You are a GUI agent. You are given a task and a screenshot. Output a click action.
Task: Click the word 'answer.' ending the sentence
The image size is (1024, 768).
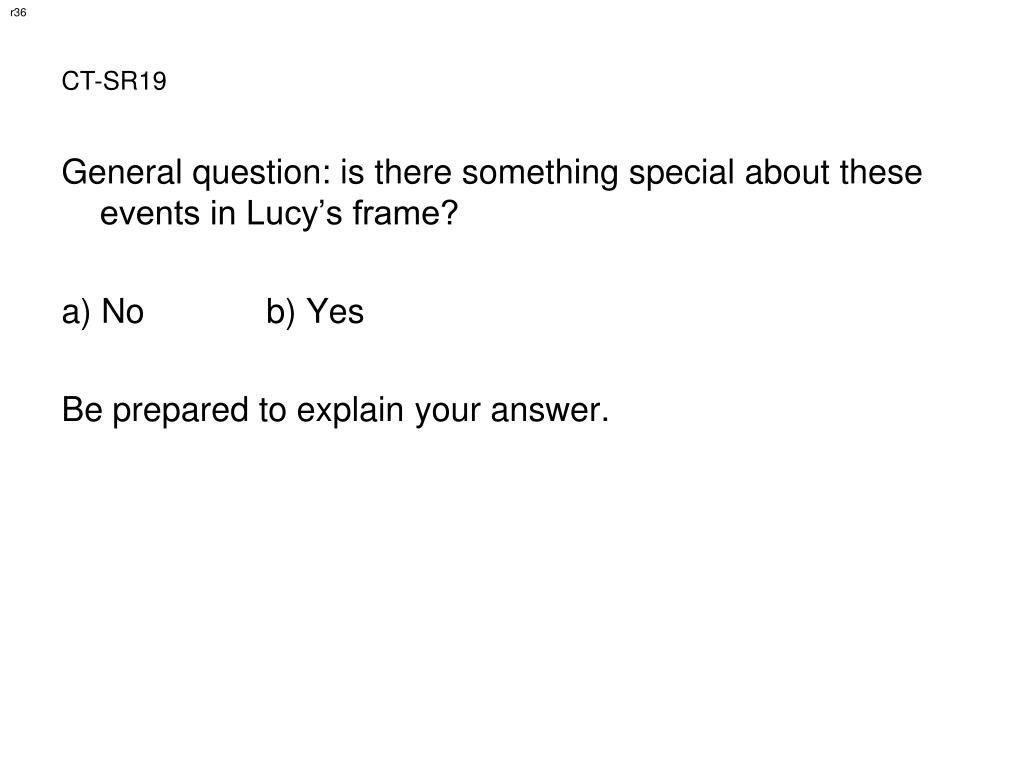pyautogui.click(x=550, y=411)
